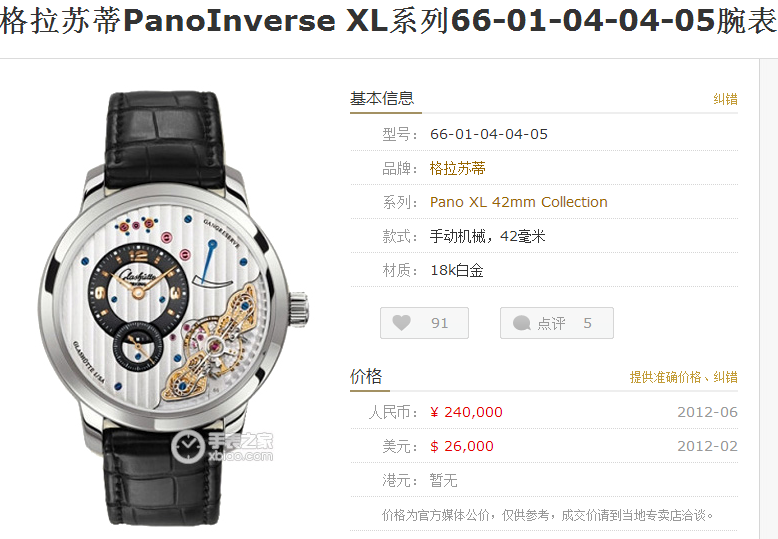Select the 价格 section header

366,376
